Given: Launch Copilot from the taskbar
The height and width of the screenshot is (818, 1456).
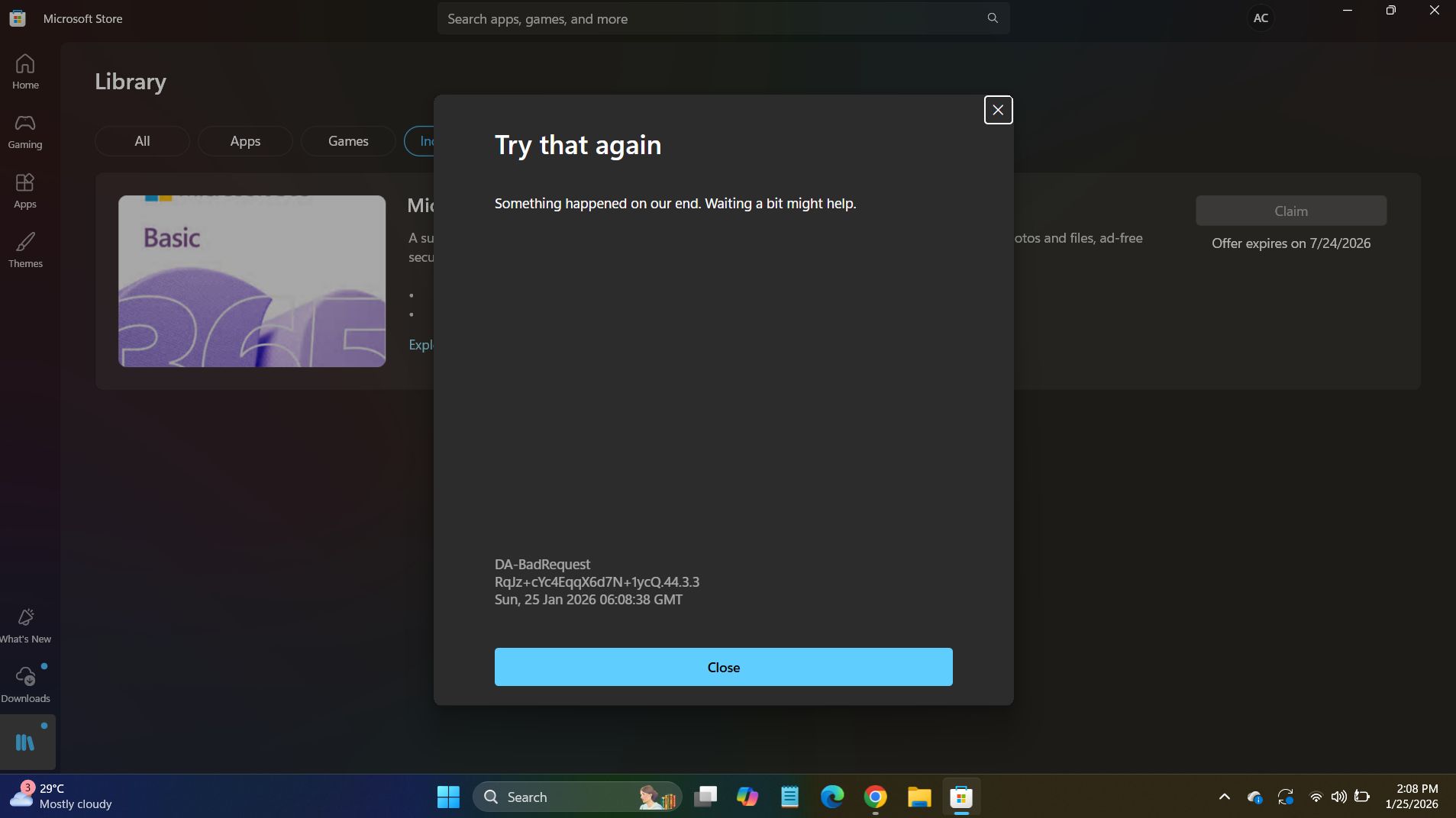Looking at the screenshot, I should (x=747, y=796).
